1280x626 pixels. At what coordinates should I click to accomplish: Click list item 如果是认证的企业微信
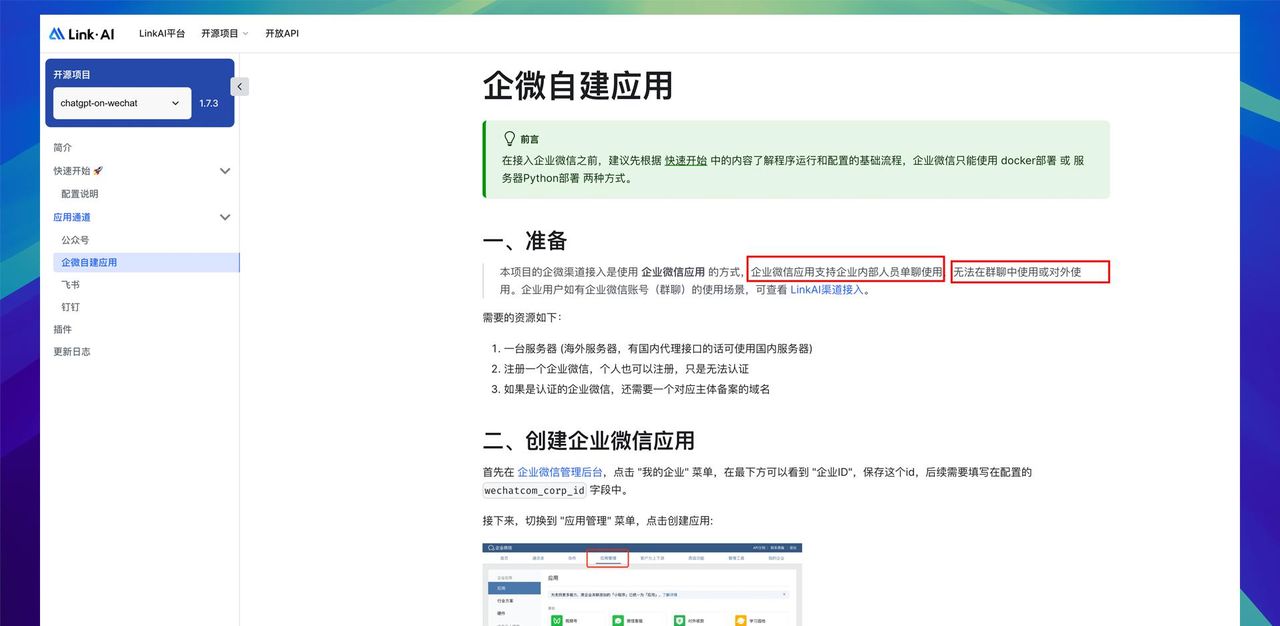point(636,389)
